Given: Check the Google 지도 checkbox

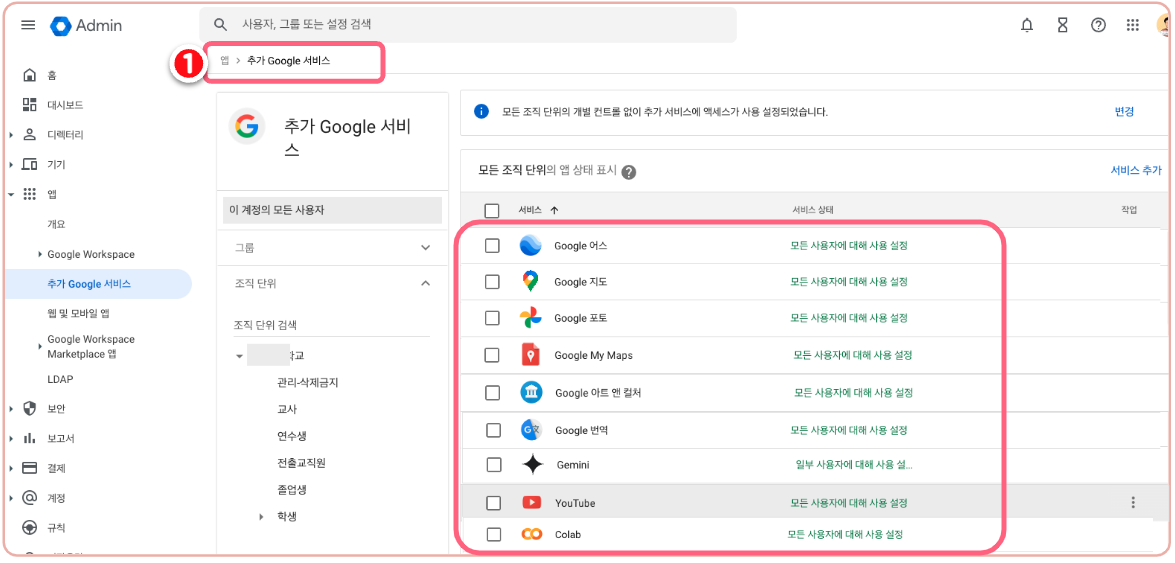Looking at the screenshot, I should 492,282.
